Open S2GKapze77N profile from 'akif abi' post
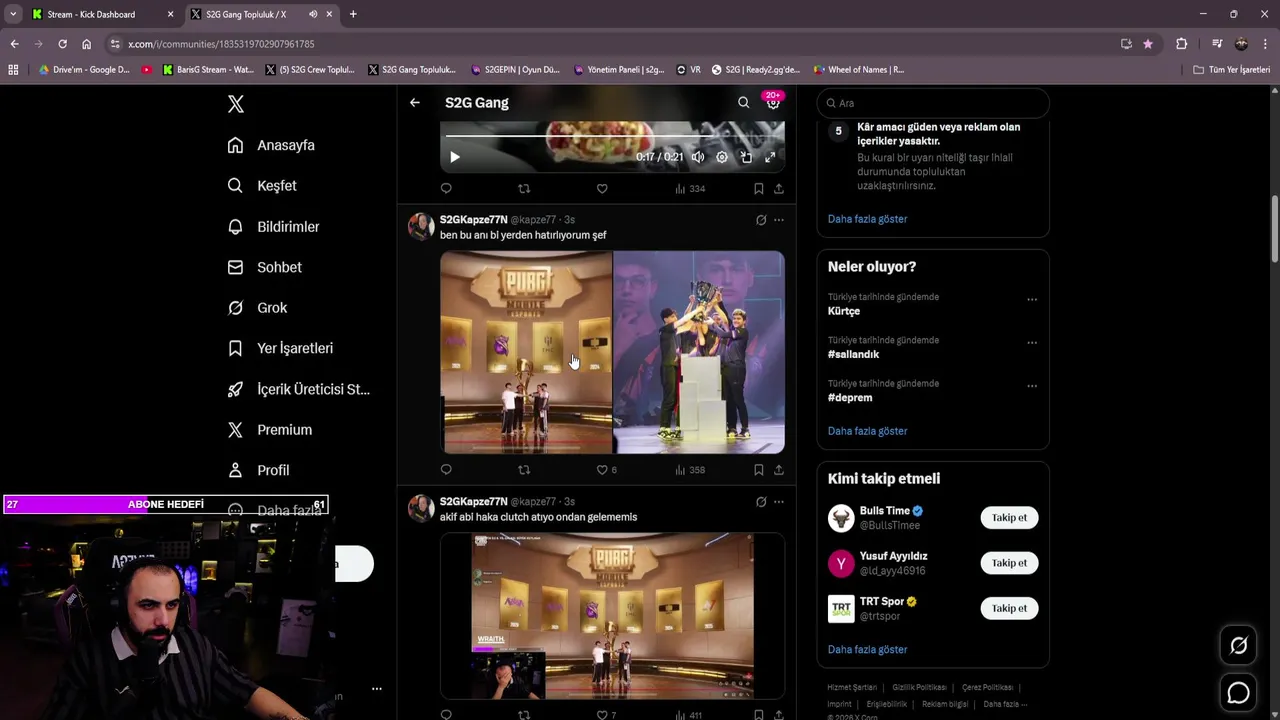The height and width of the screenshot is (720, 1280). point(473,501)
